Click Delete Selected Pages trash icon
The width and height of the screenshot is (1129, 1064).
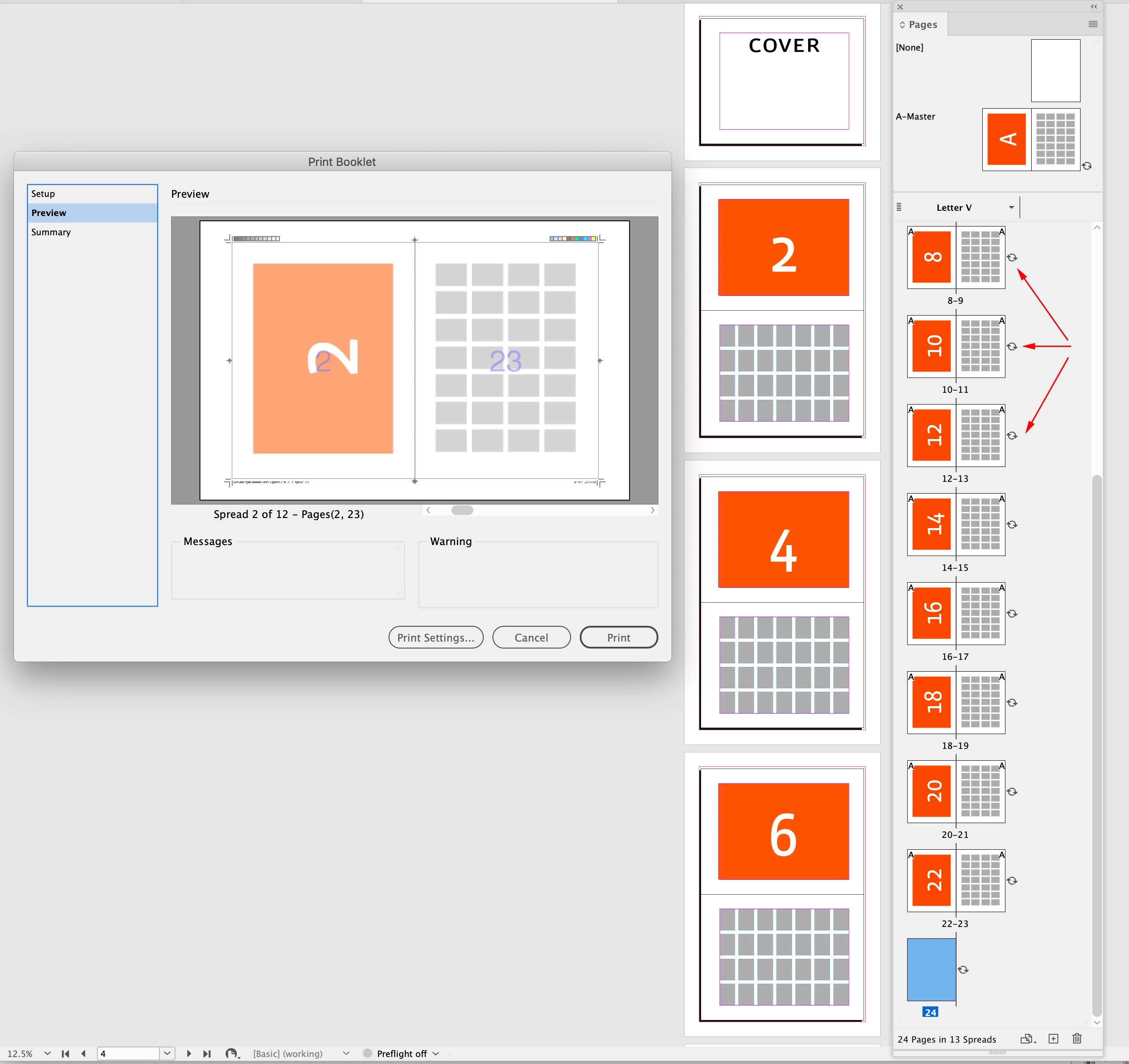1077,1038
